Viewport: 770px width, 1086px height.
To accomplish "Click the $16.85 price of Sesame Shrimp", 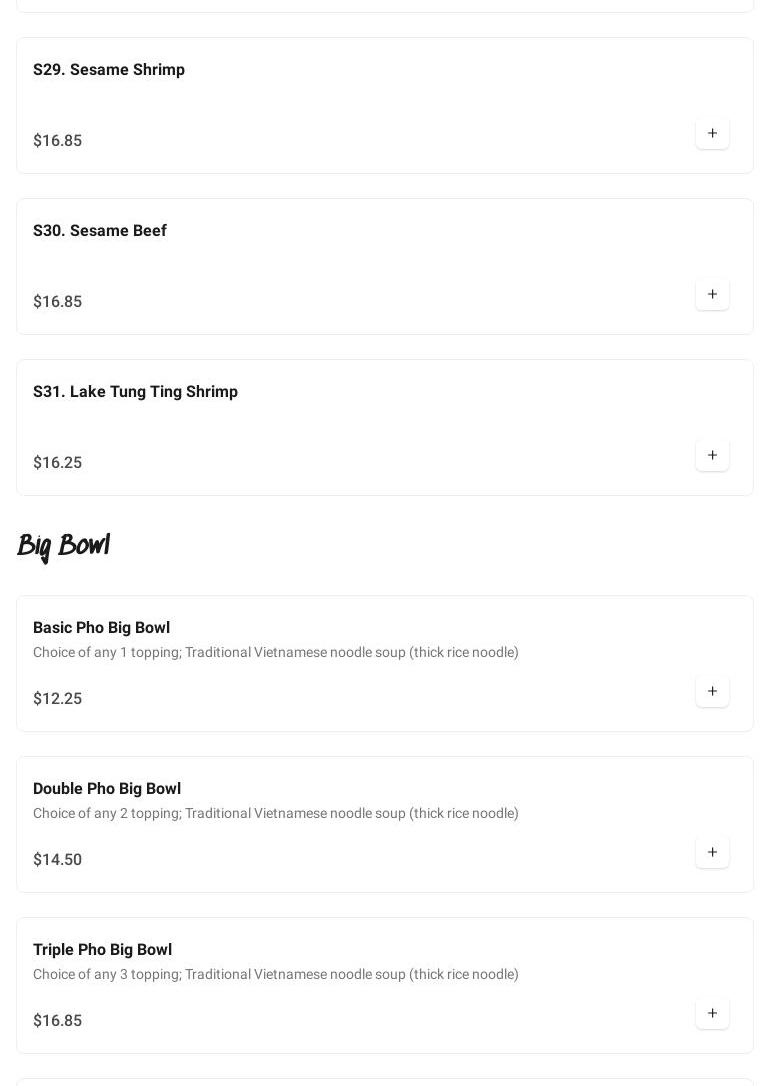I will tap(57, 141).
